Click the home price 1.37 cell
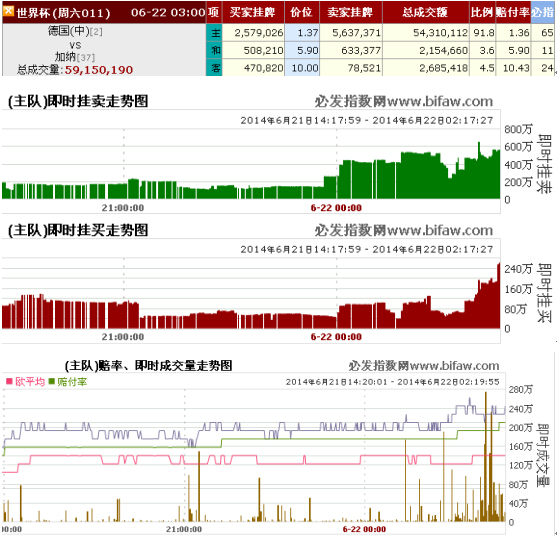Screen dimensions: 557x536 tap(302, 33)
